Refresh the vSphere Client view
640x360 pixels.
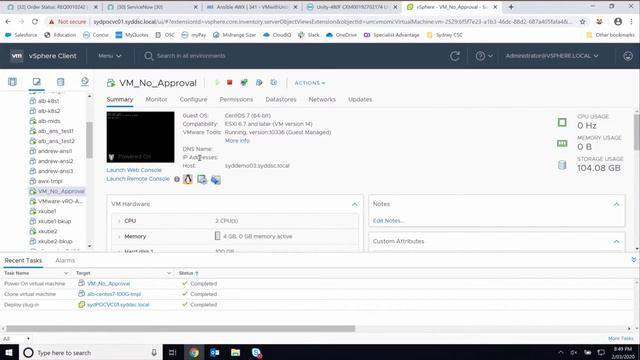(x=455, y=56)
